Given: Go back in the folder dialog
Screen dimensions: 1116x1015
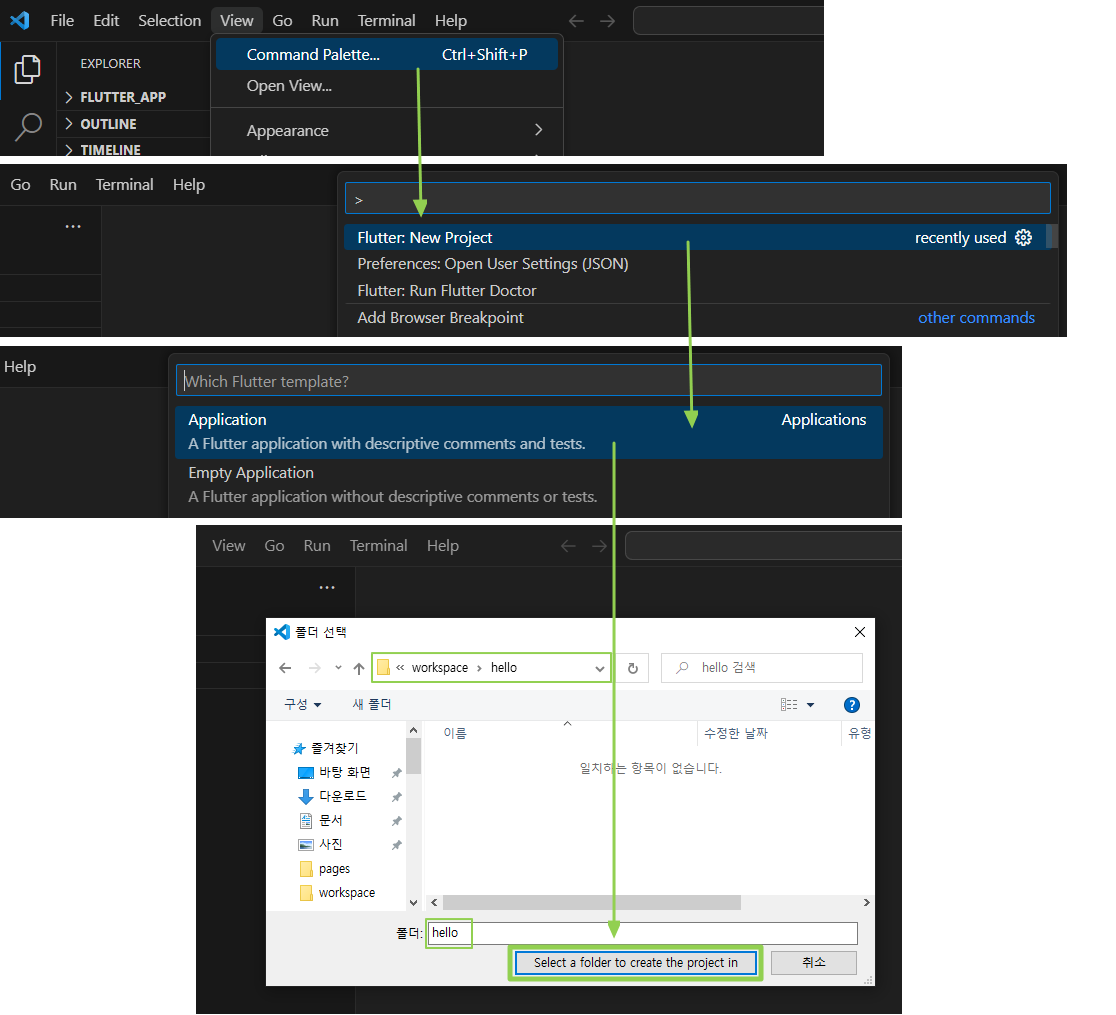Looking at the screenshot, I should pyautogui.click(x=285, y=668).
